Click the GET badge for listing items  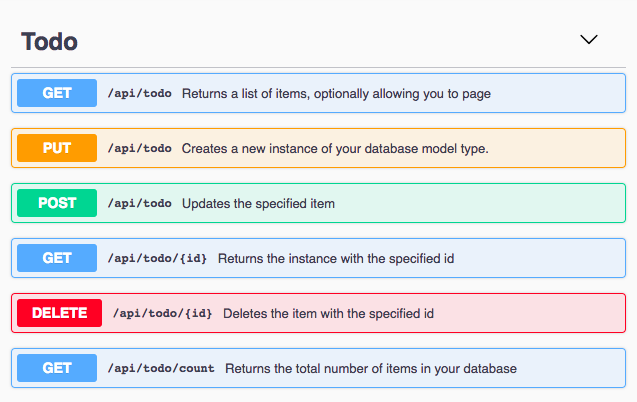pos(57,93)
